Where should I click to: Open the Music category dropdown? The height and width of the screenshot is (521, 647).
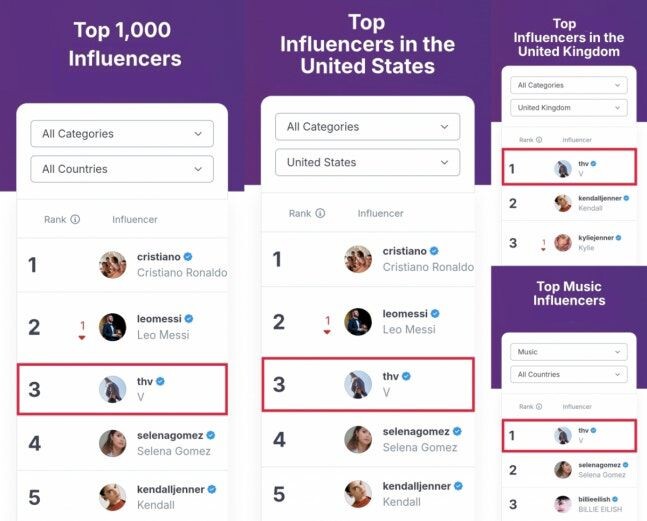click(x=570, y=352)
